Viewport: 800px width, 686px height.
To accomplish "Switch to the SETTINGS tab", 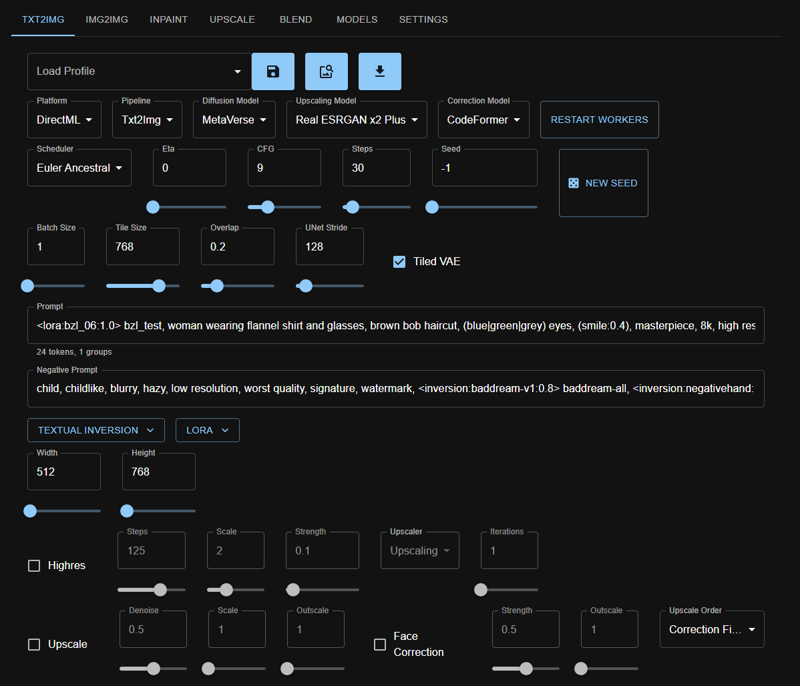I will pos(423,19).
